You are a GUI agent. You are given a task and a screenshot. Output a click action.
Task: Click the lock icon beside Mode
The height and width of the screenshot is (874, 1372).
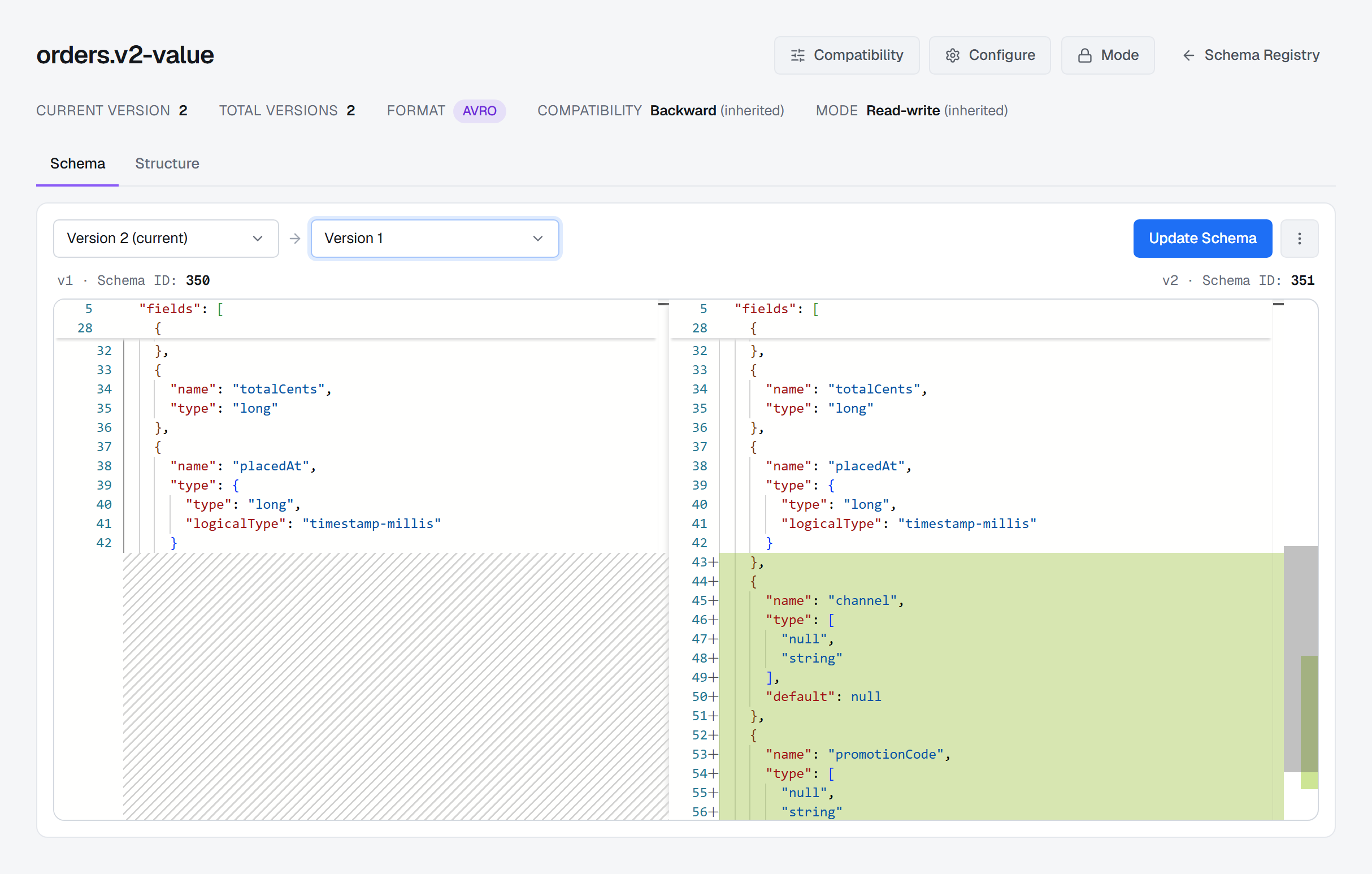pos(1085,55)
